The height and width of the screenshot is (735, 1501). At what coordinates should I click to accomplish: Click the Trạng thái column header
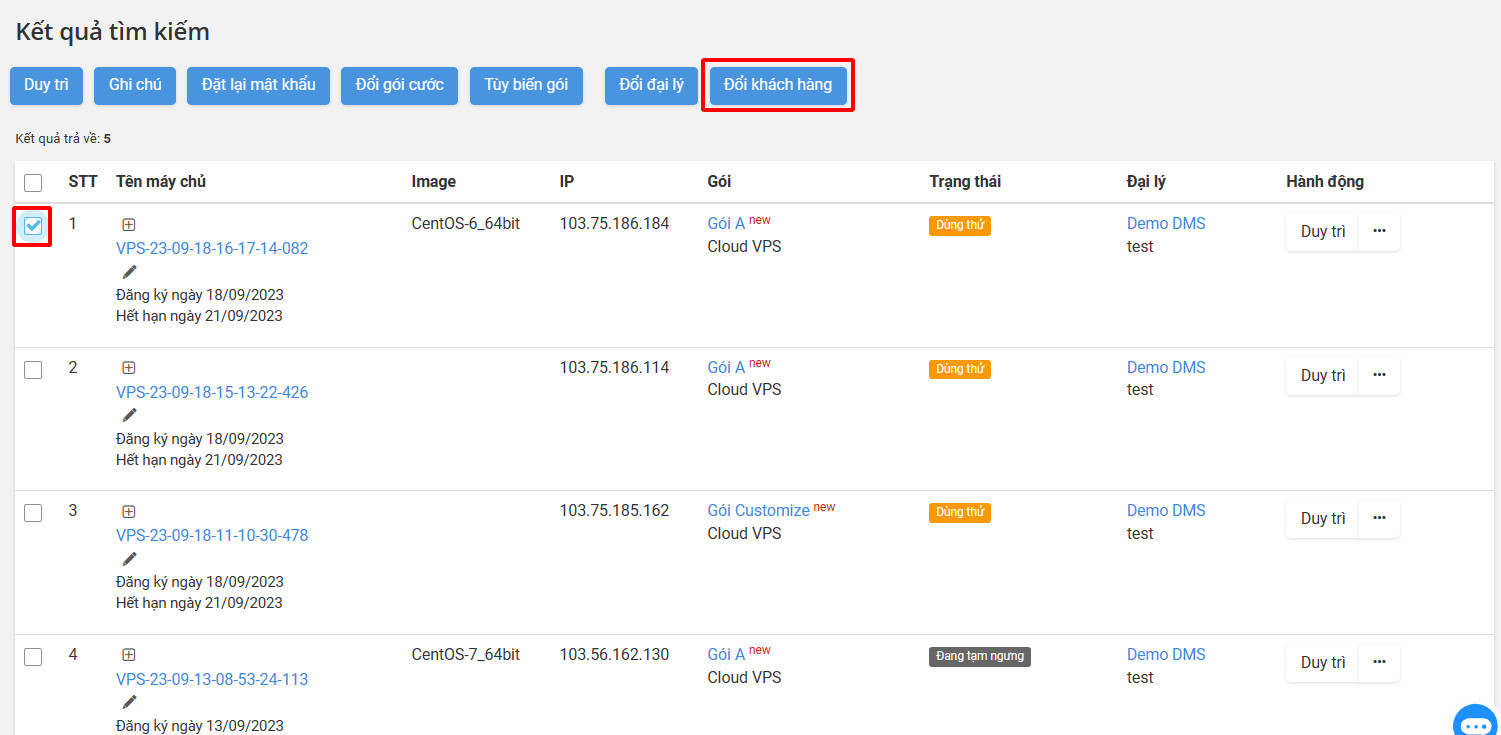click(x=965, y=182)
